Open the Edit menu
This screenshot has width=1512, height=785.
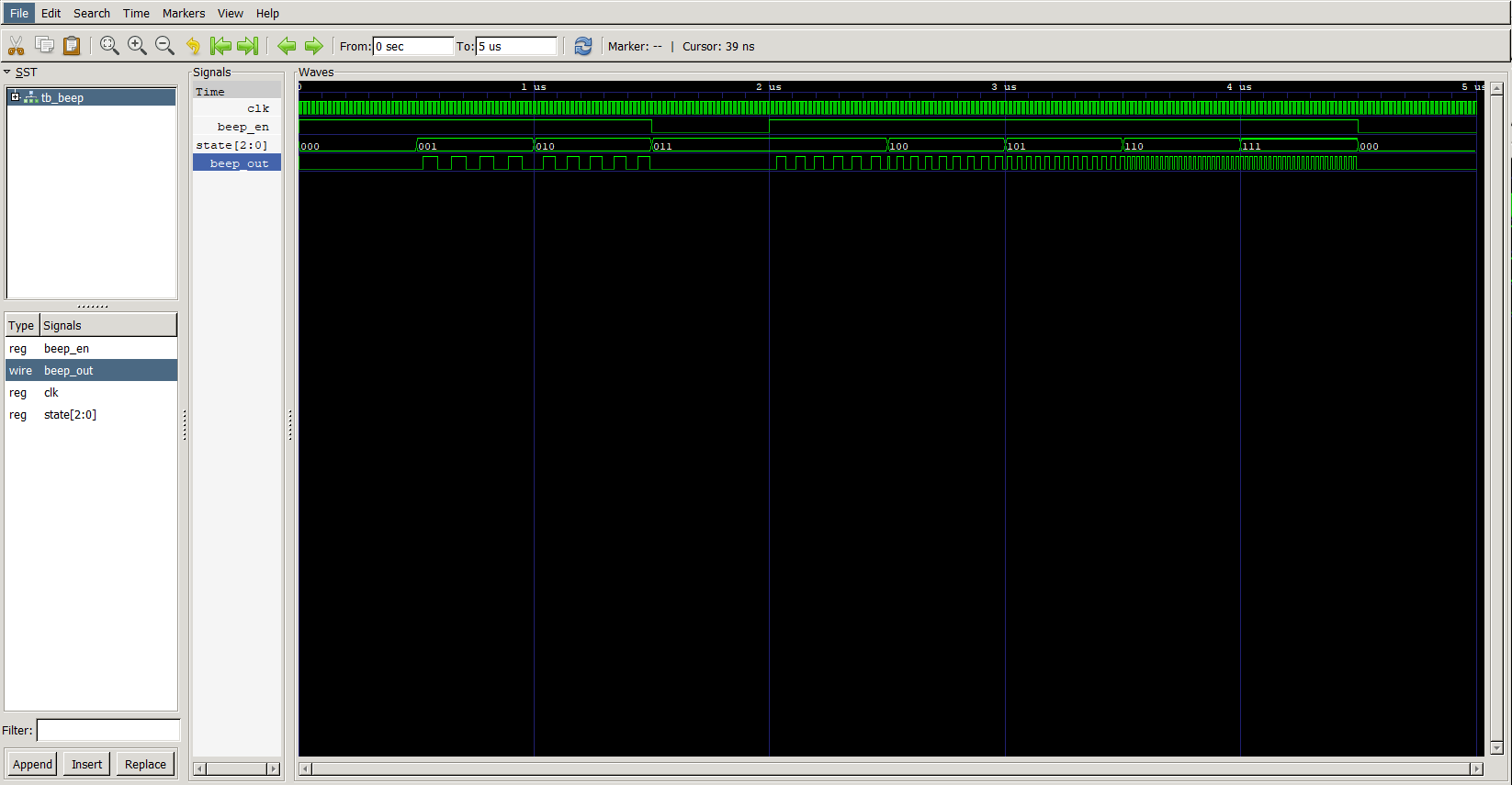(51, 13)
